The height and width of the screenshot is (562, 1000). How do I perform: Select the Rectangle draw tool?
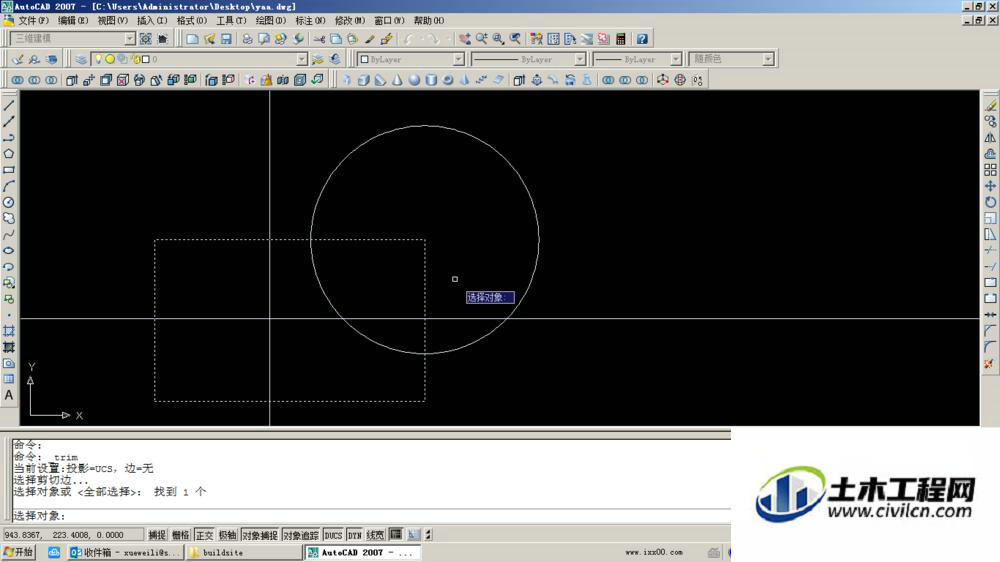[8, 170]
